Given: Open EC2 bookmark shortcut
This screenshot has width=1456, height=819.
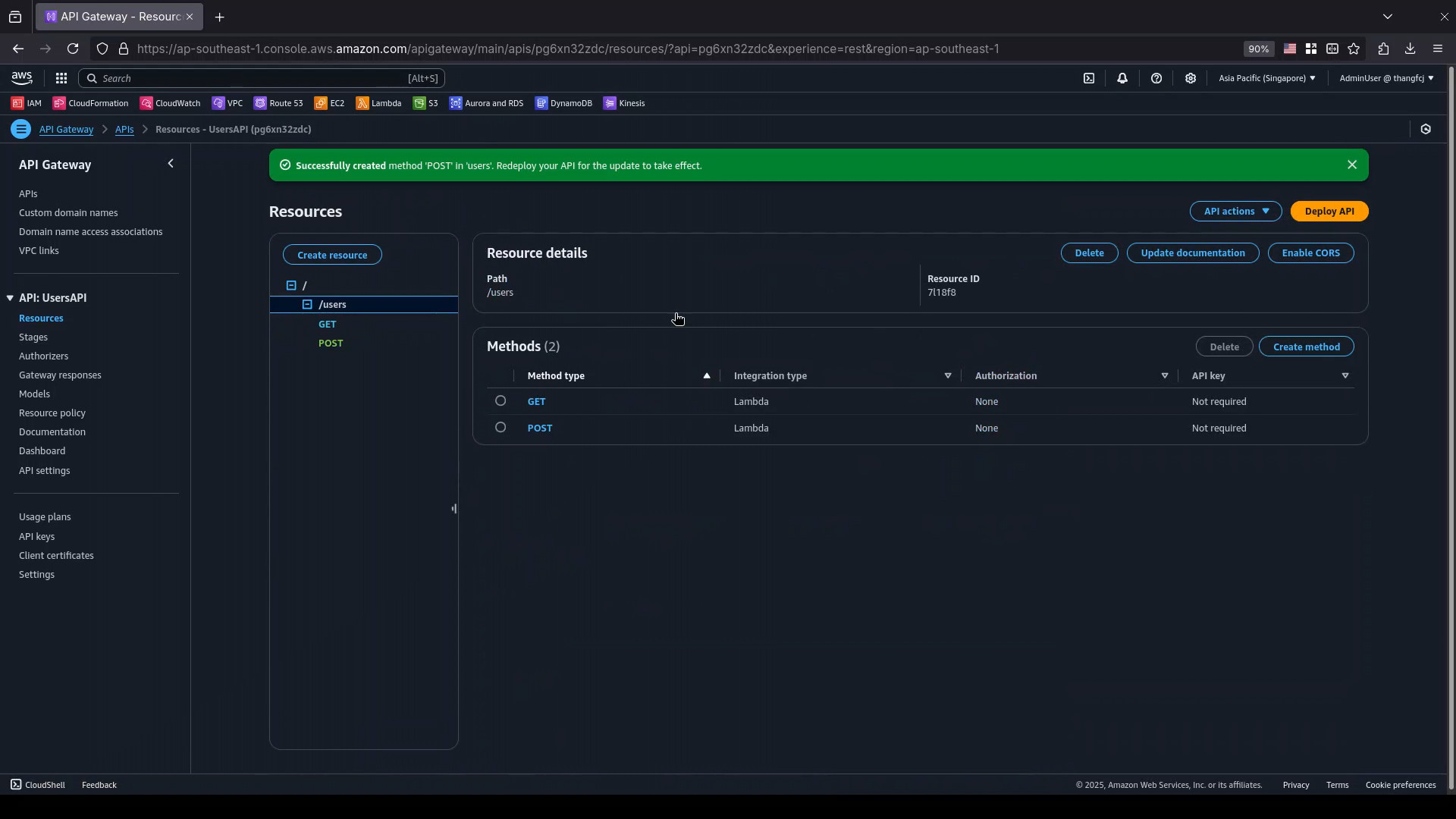Looking at the screenshot, I should [330, 103].
